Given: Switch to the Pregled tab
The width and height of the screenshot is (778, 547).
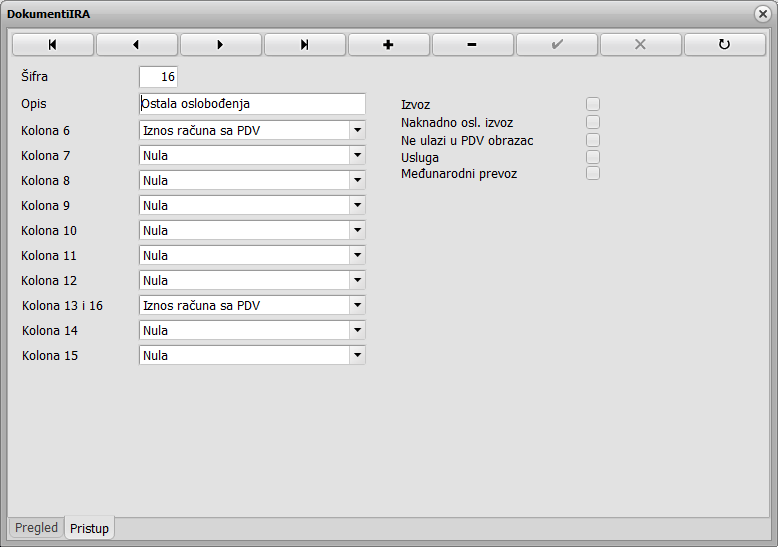Looking at the screenshot, I should 36,527.
